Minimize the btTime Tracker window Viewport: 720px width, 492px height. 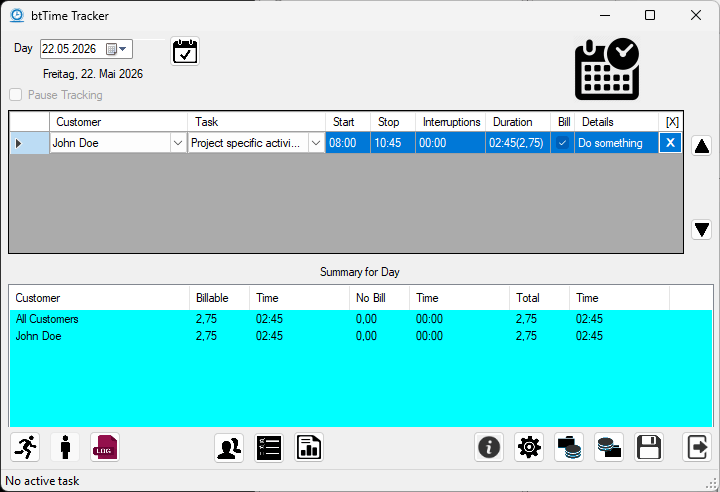click(x=605, y=15)
